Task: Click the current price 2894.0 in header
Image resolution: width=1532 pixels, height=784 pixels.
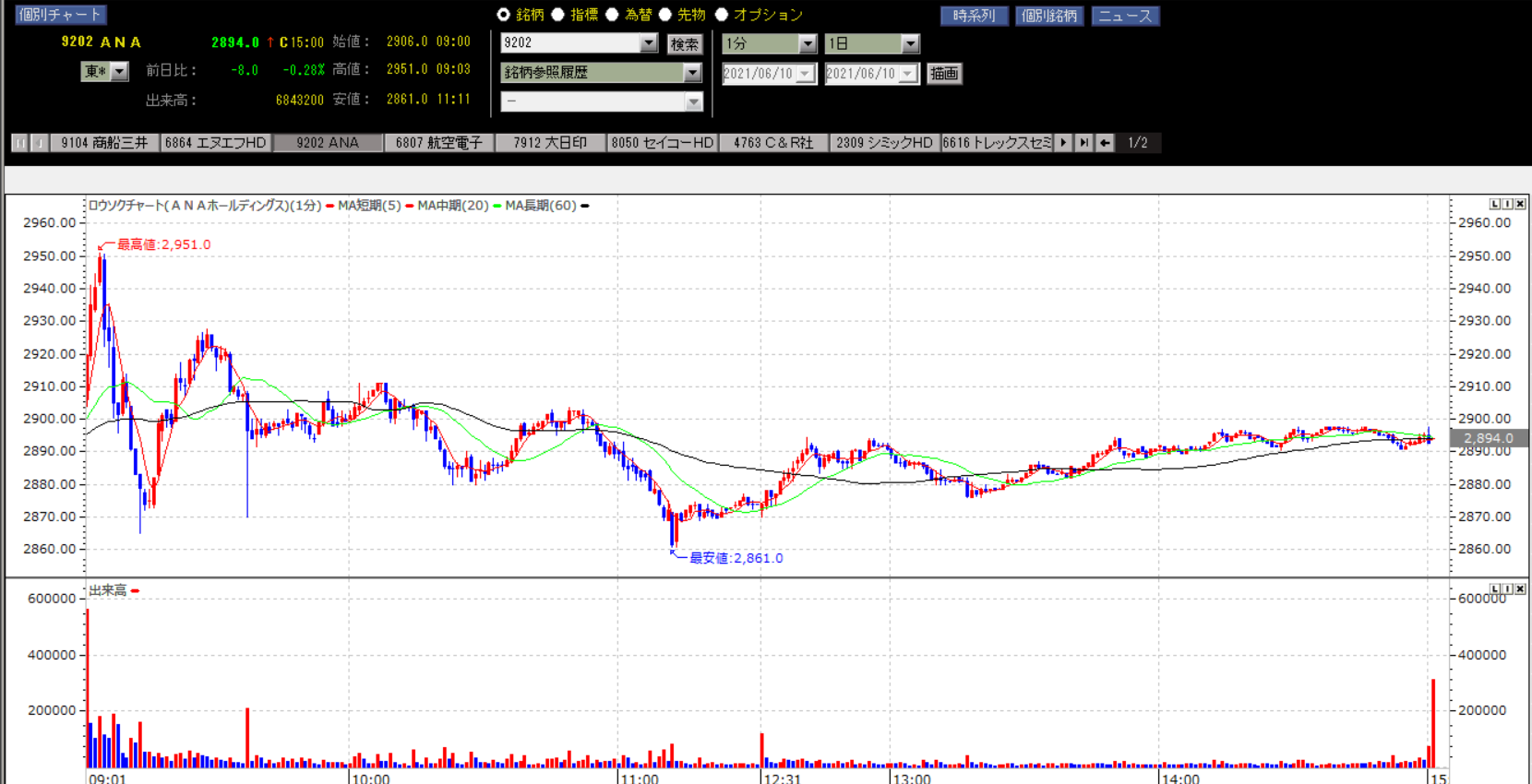Action: (x=235, y=42)
